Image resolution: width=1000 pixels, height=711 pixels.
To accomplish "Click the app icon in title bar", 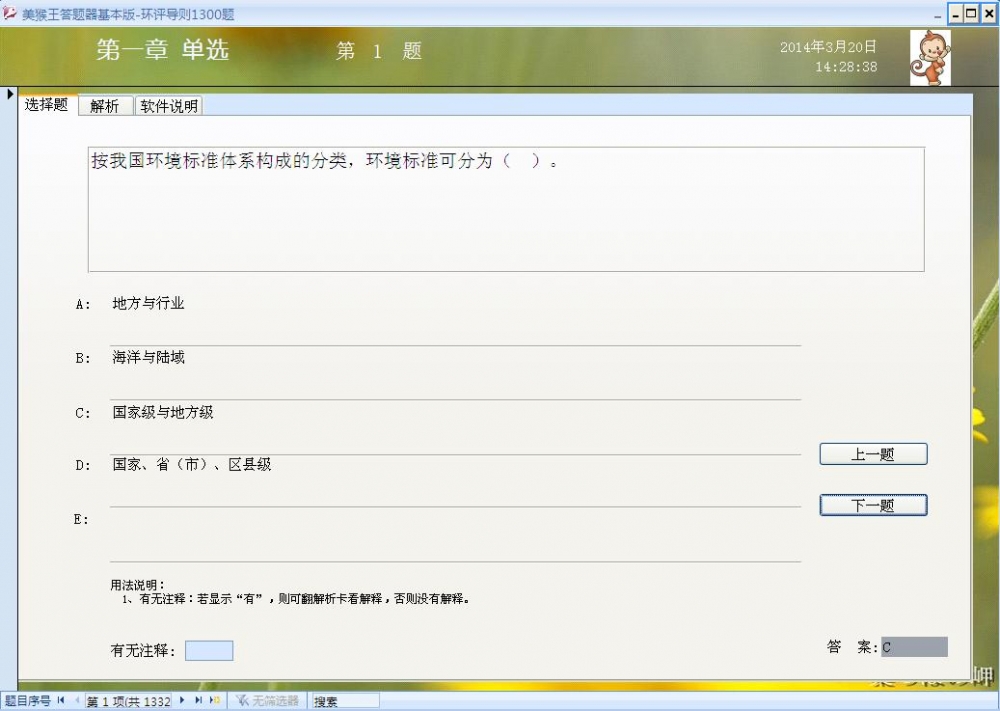I will click(10, 14).
